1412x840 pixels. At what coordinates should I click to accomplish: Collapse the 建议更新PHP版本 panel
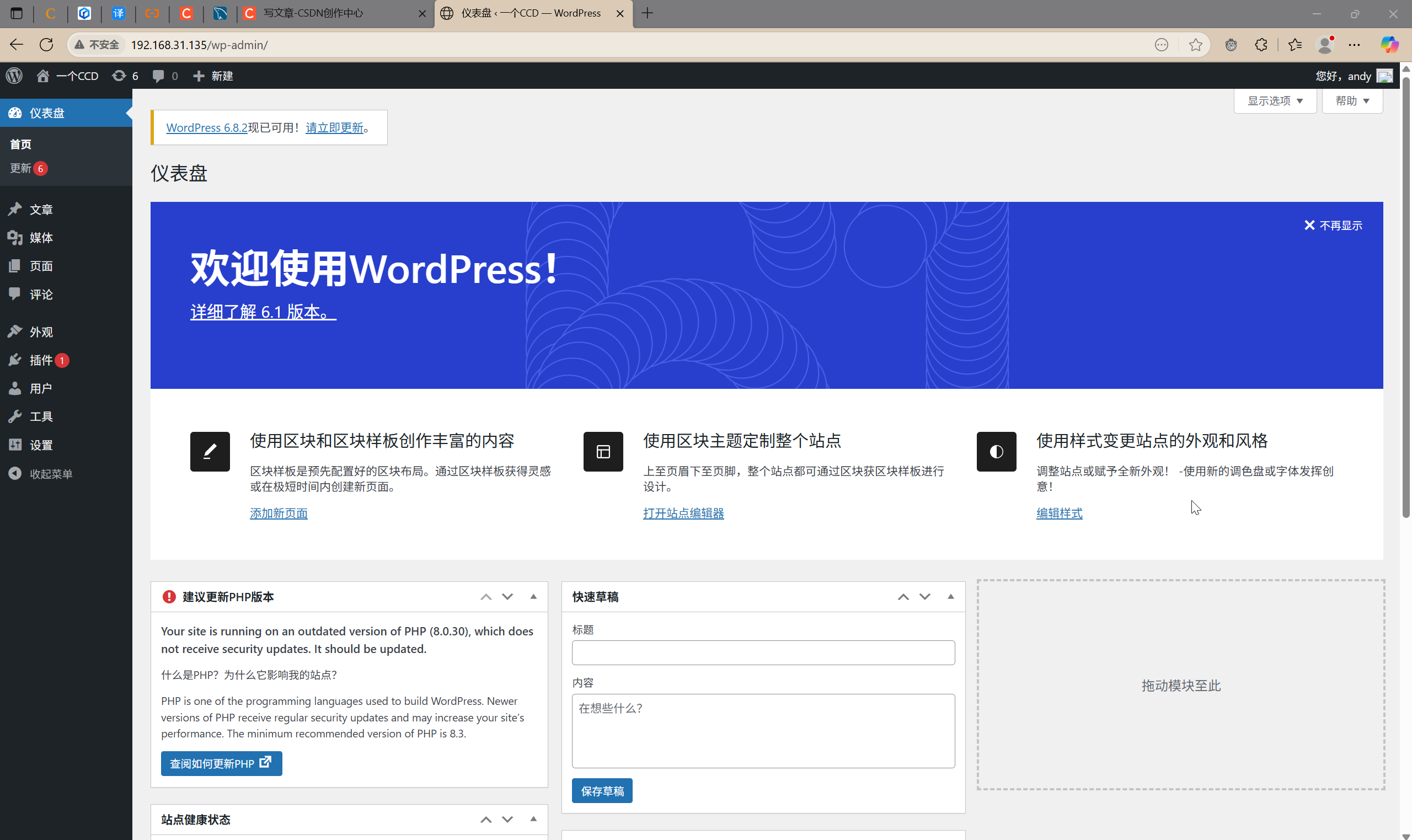point(533,597)
